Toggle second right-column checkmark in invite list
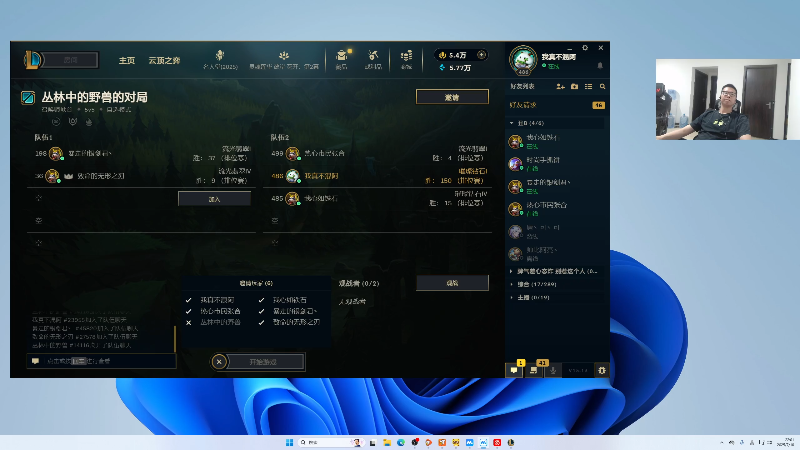The width and height of the screenshot is (800, 450). 261,311
